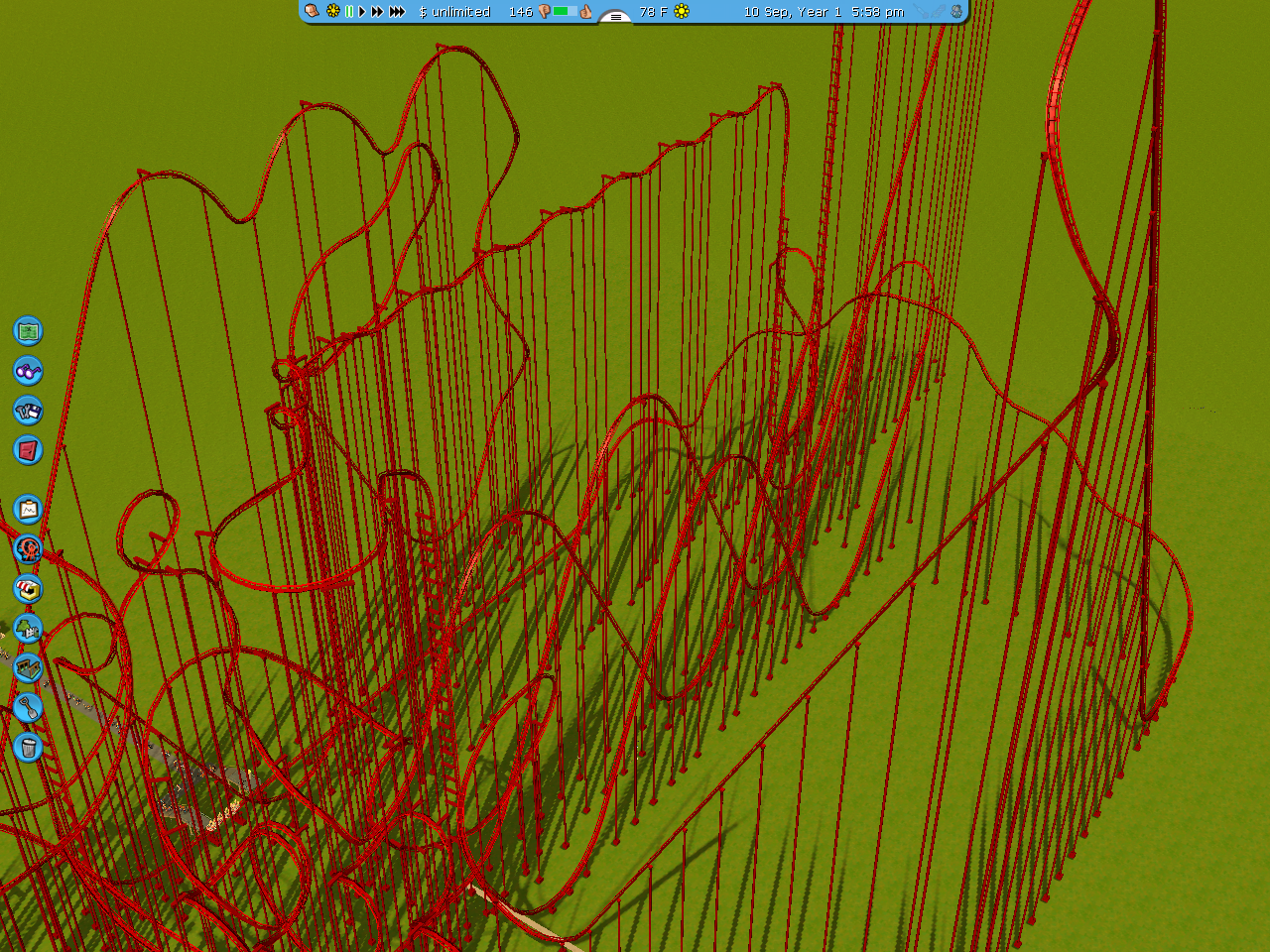Click the green park rating bar
Viewport: 1270px width, 952px height.
pos(565,12)
